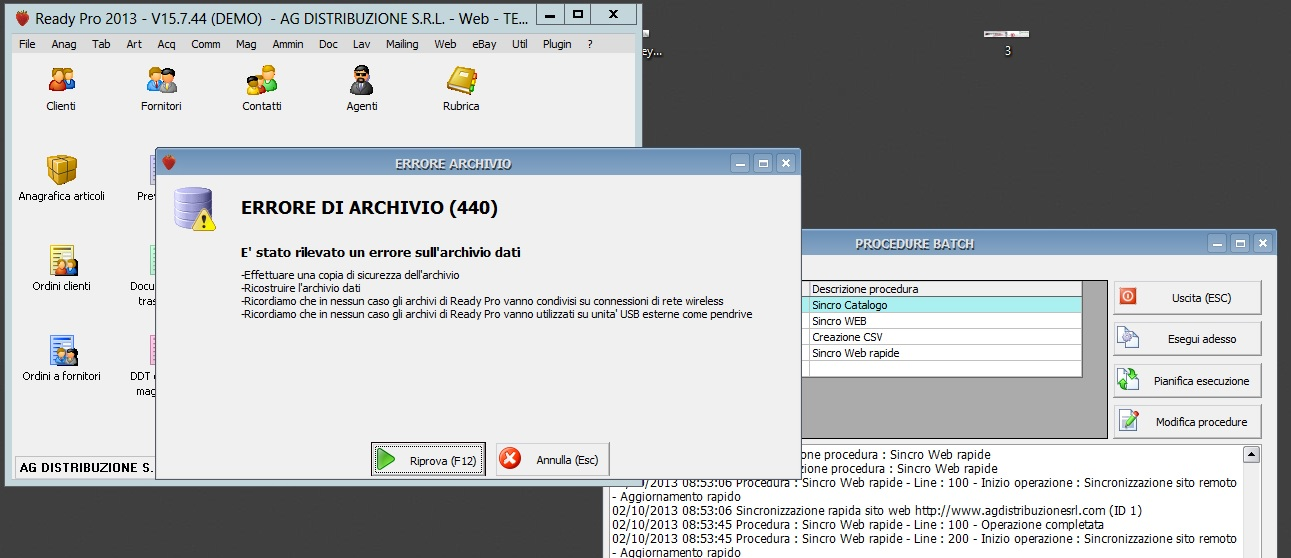Screen dimensions: 1291x558
Task: Click the log scrollbar up arrow
Action: pyautogui.click(x=1250, y=455)
